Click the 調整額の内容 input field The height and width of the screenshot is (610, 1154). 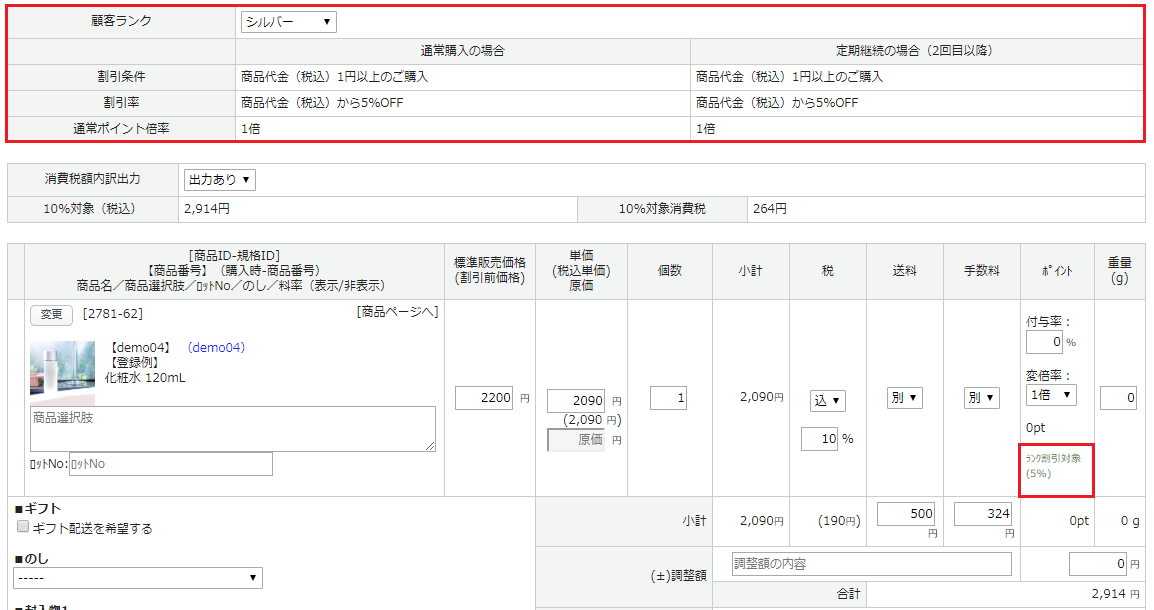869,564
